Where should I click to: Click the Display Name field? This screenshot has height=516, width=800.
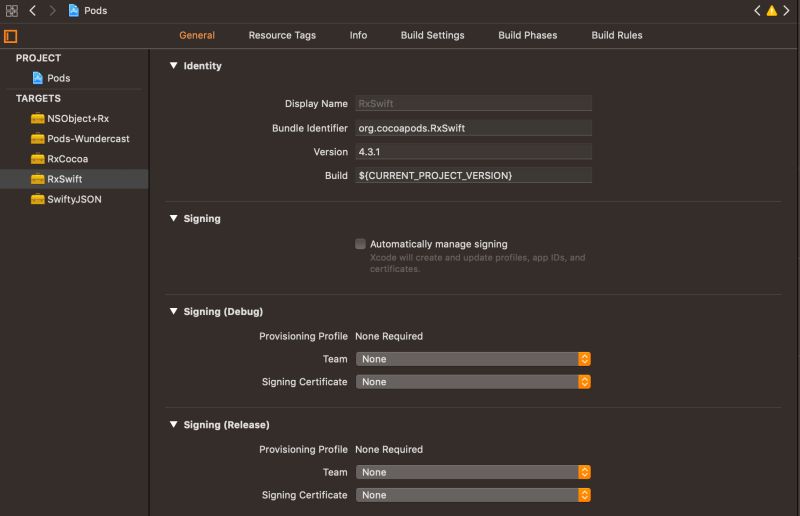(473, 104)
